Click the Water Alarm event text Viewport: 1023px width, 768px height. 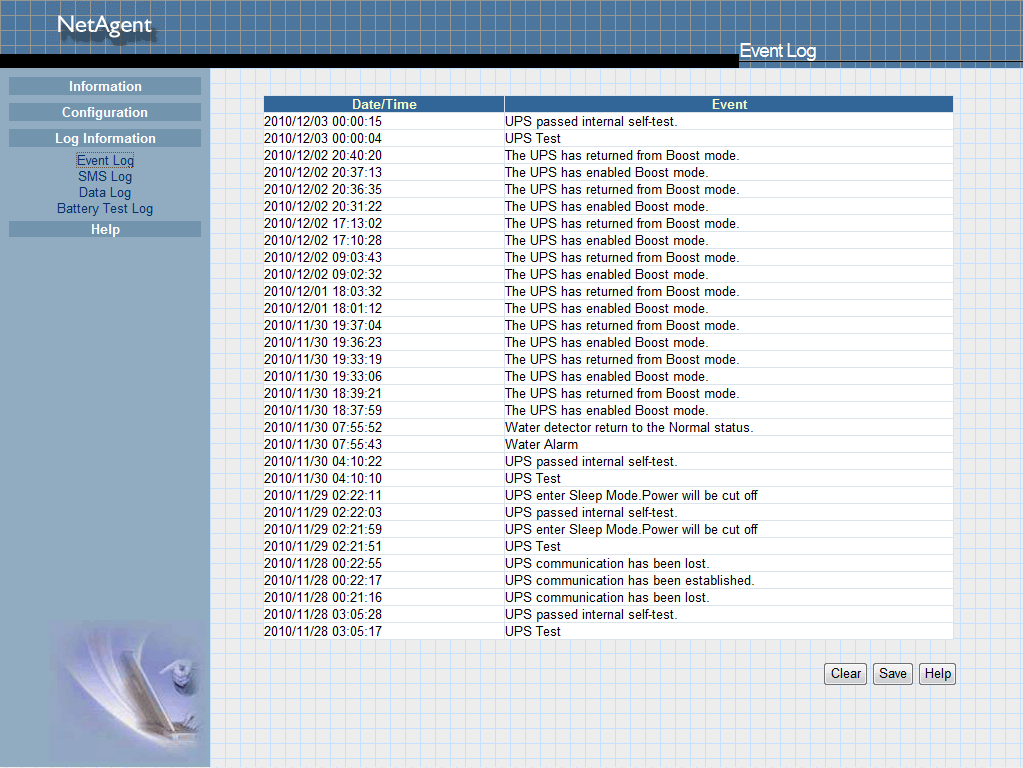(x=542, y=444)
